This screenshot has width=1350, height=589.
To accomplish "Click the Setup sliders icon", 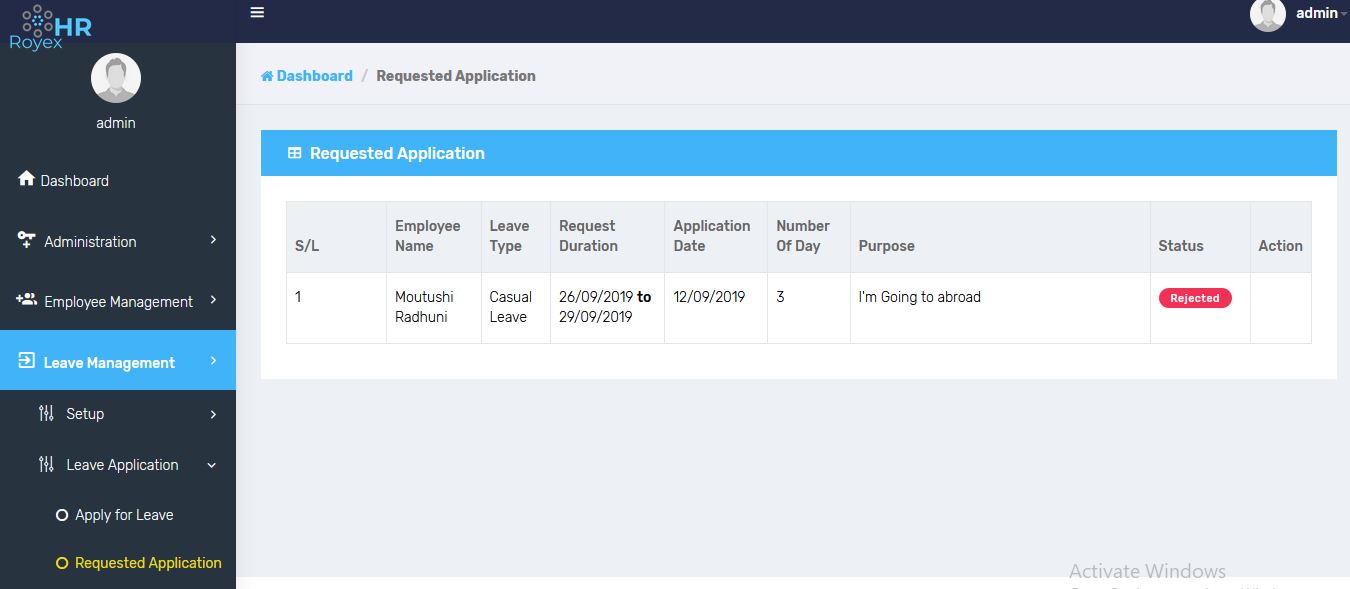I will tap(46, 413).
